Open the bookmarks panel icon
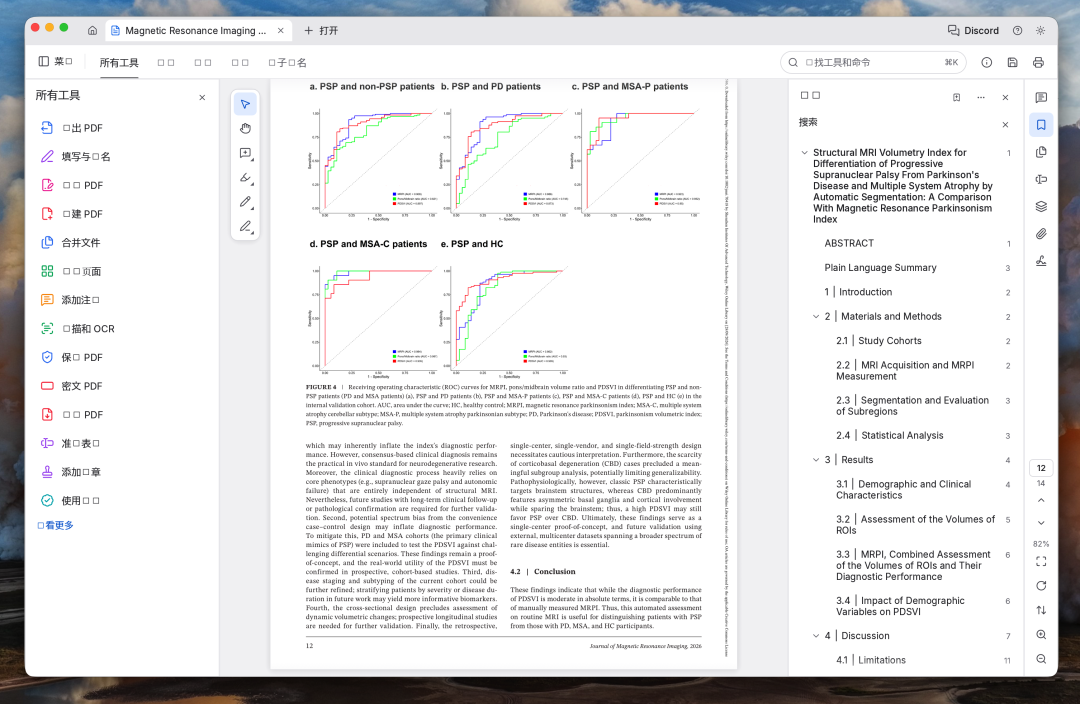The width and height of the screenshot is (1080, 704). [x=1041, y=125]
